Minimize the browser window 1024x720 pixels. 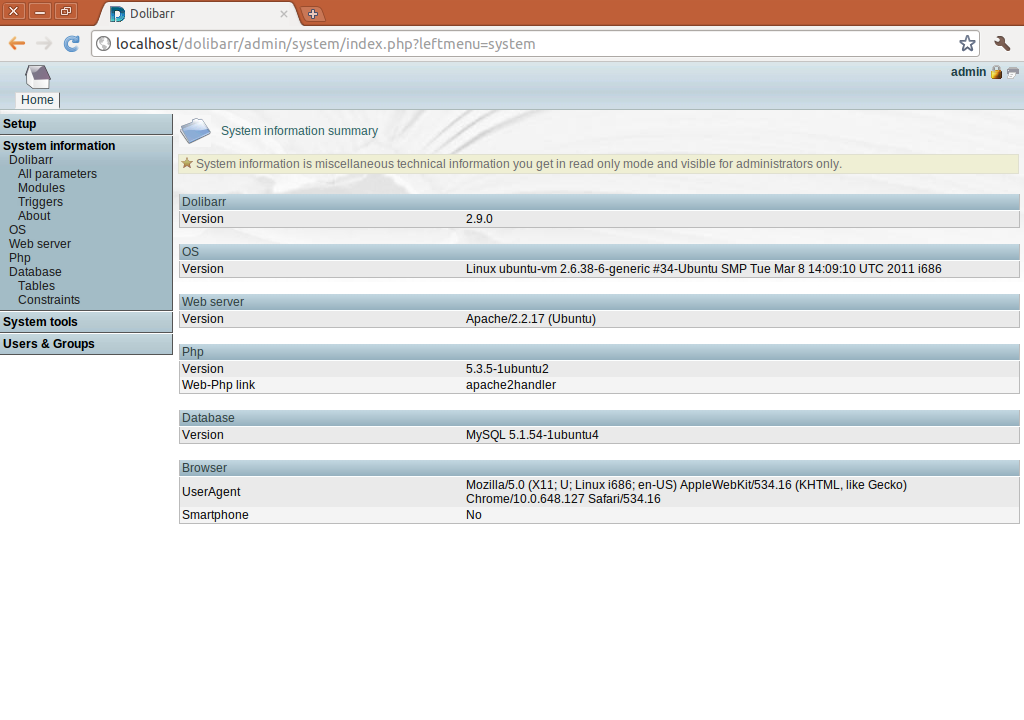[40, 11]
